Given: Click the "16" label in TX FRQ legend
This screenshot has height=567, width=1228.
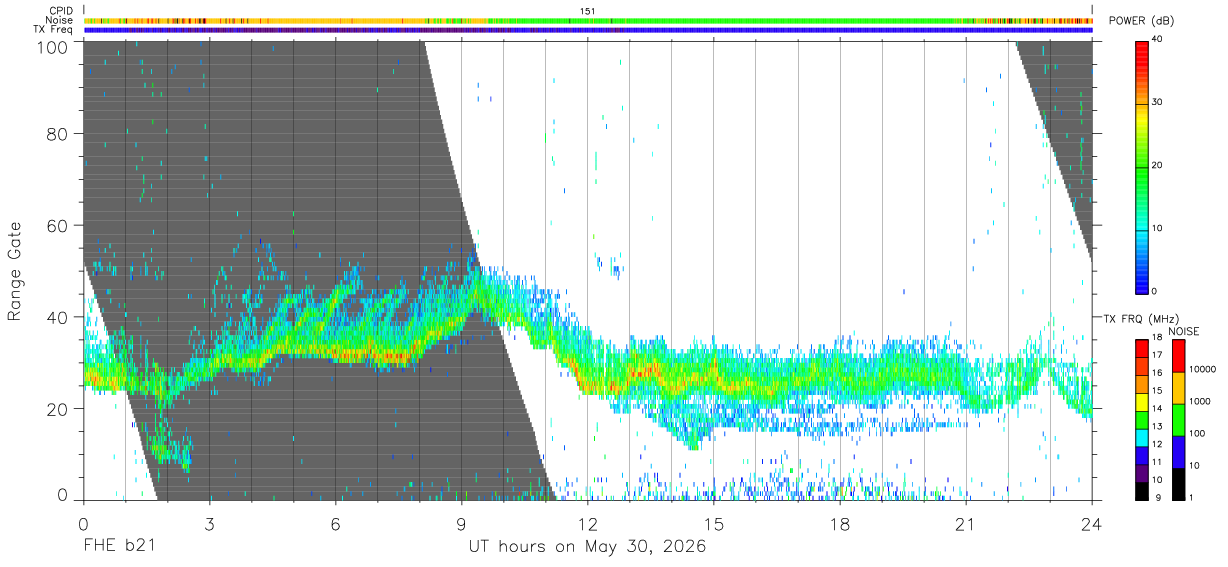Looking at the screenshot, I should click(x=1156, y=373).
